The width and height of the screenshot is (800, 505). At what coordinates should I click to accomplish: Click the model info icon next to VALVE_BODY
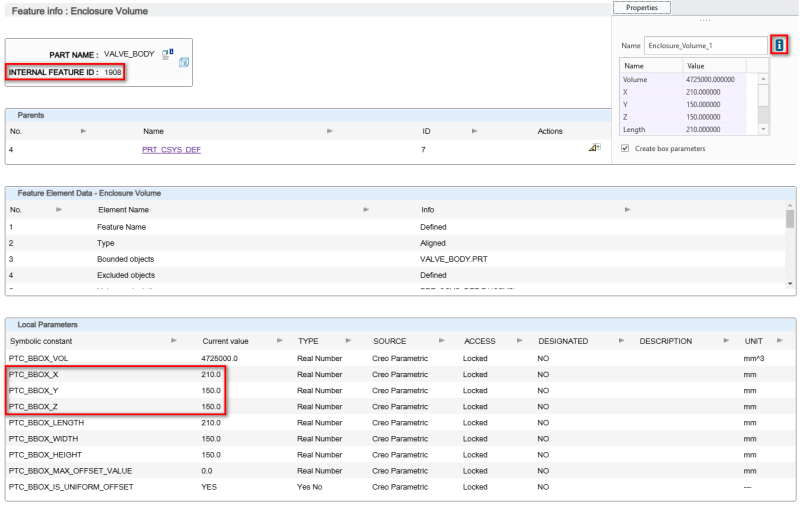(169, 53)
